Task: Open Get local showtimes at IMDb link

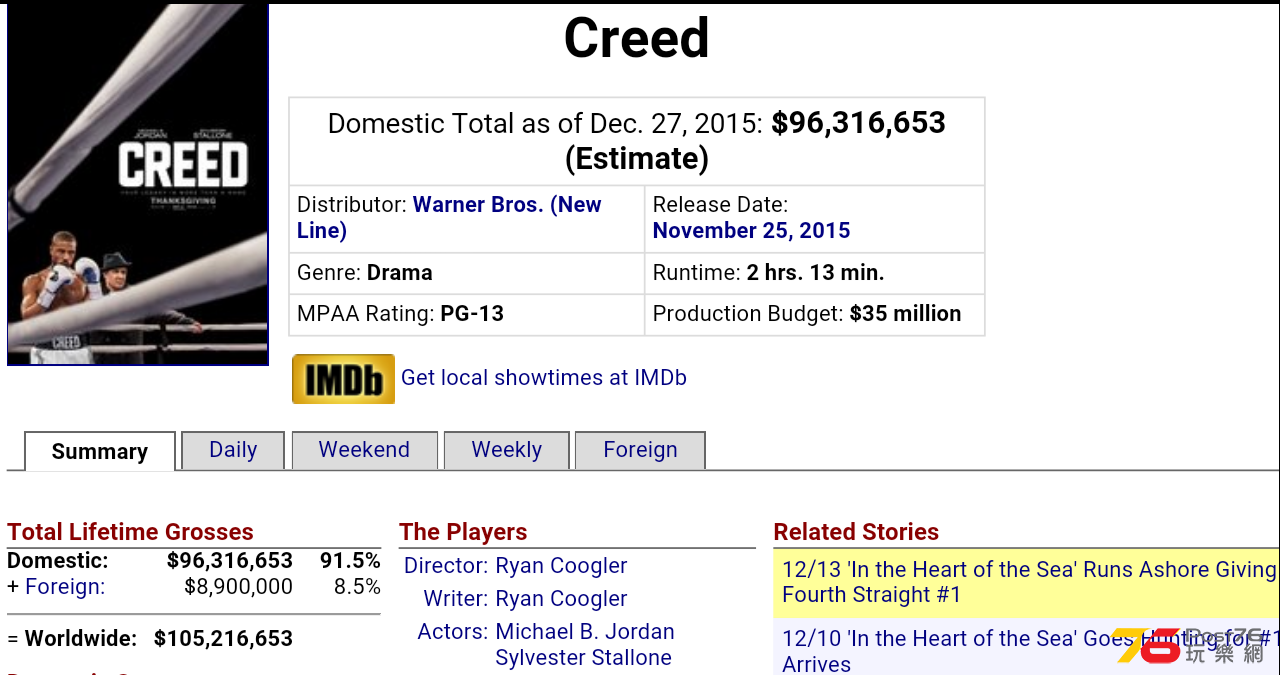Action: tap(544, 378)
